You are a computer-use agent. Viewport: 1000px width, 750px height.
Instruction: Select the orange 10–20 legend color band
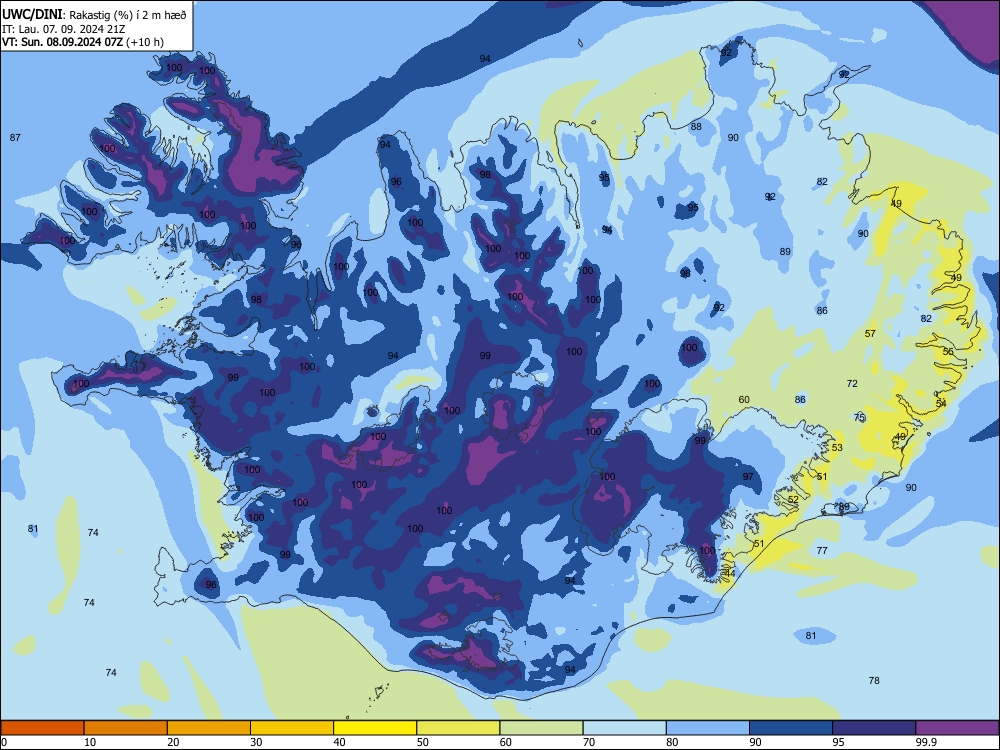pos(126,728)
